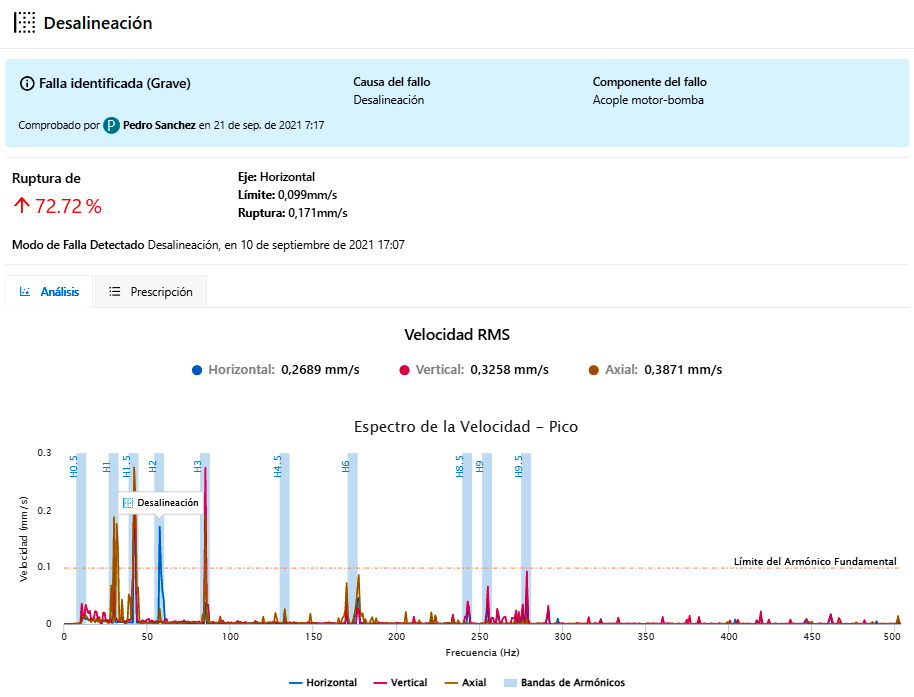Open the Análisis tab

pyautogui.click(x=49, y=291)
